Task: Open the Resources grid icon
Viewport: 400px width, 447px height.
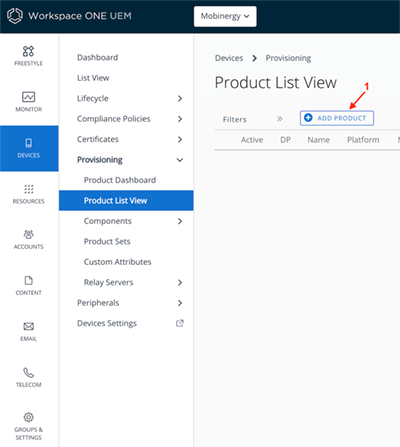Action: pos(29,189)
